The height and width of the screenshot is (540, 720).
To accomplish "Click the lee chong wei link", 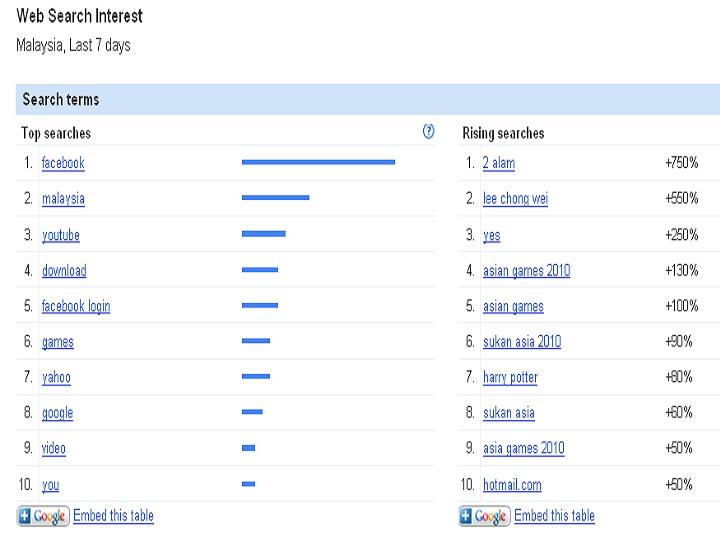I will [x=515, y=198].
